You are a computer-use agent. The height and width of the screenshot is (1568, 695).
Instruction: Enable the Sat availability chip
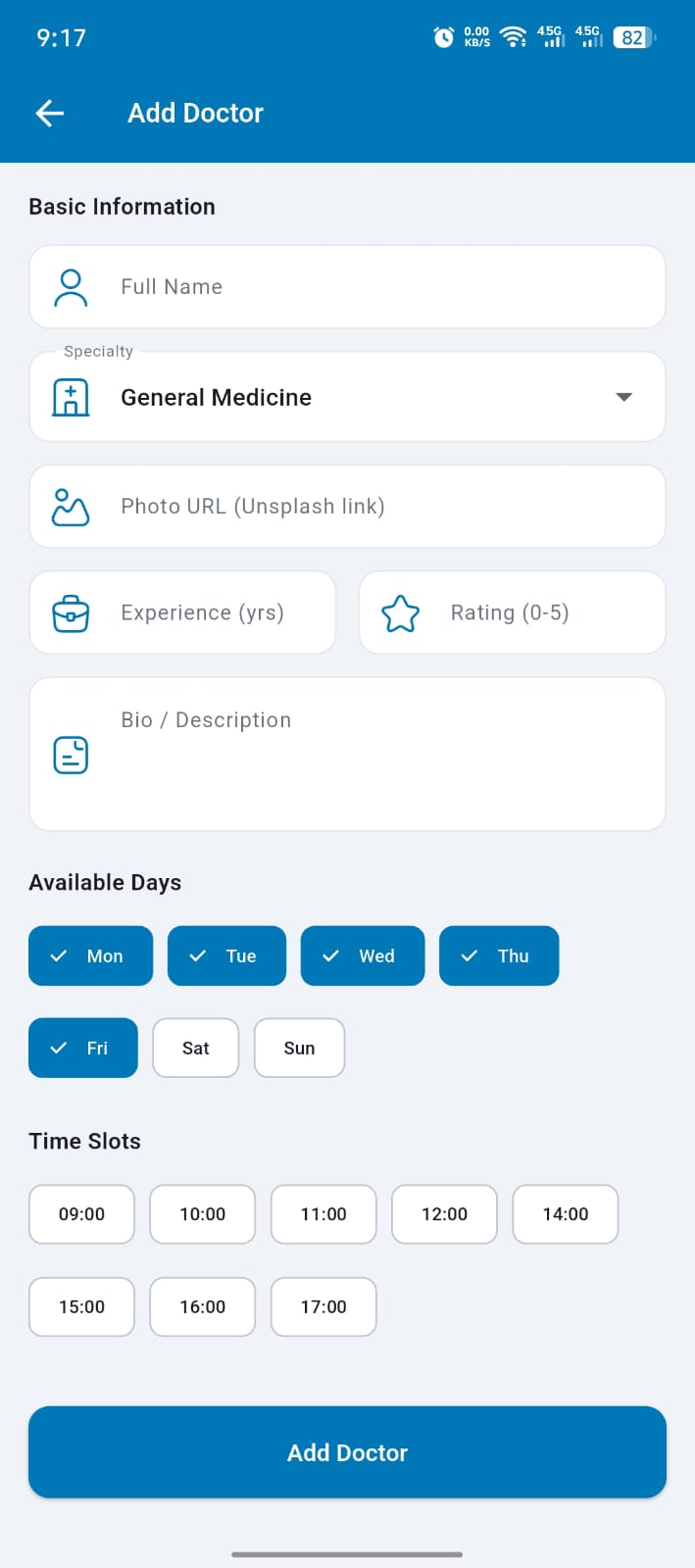[x=195, y=1048]
